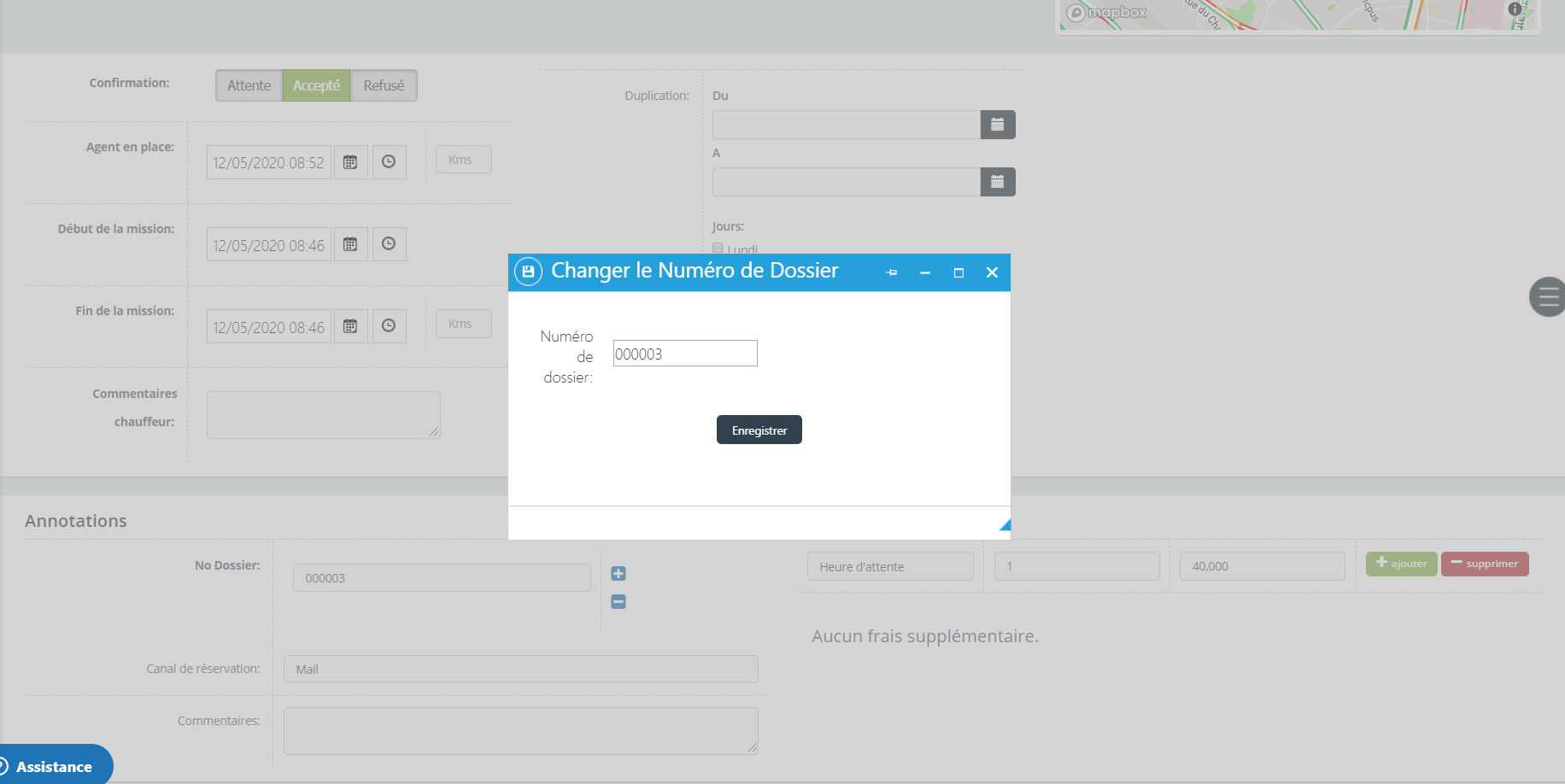1565x784 pixels.
Task: Open the Assistance help widget
Action: [x=54, y=766]
